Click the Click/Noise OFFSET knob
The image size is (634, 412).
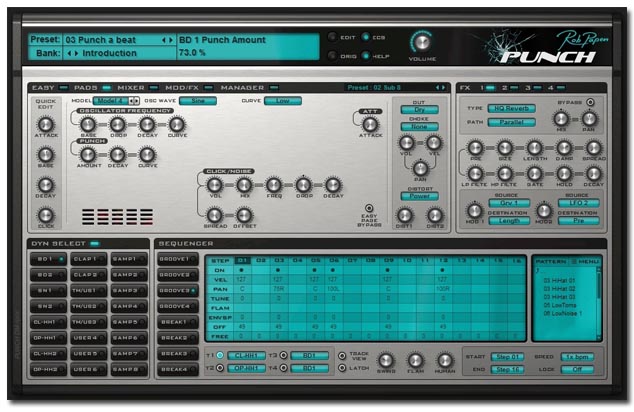(244, 215)
